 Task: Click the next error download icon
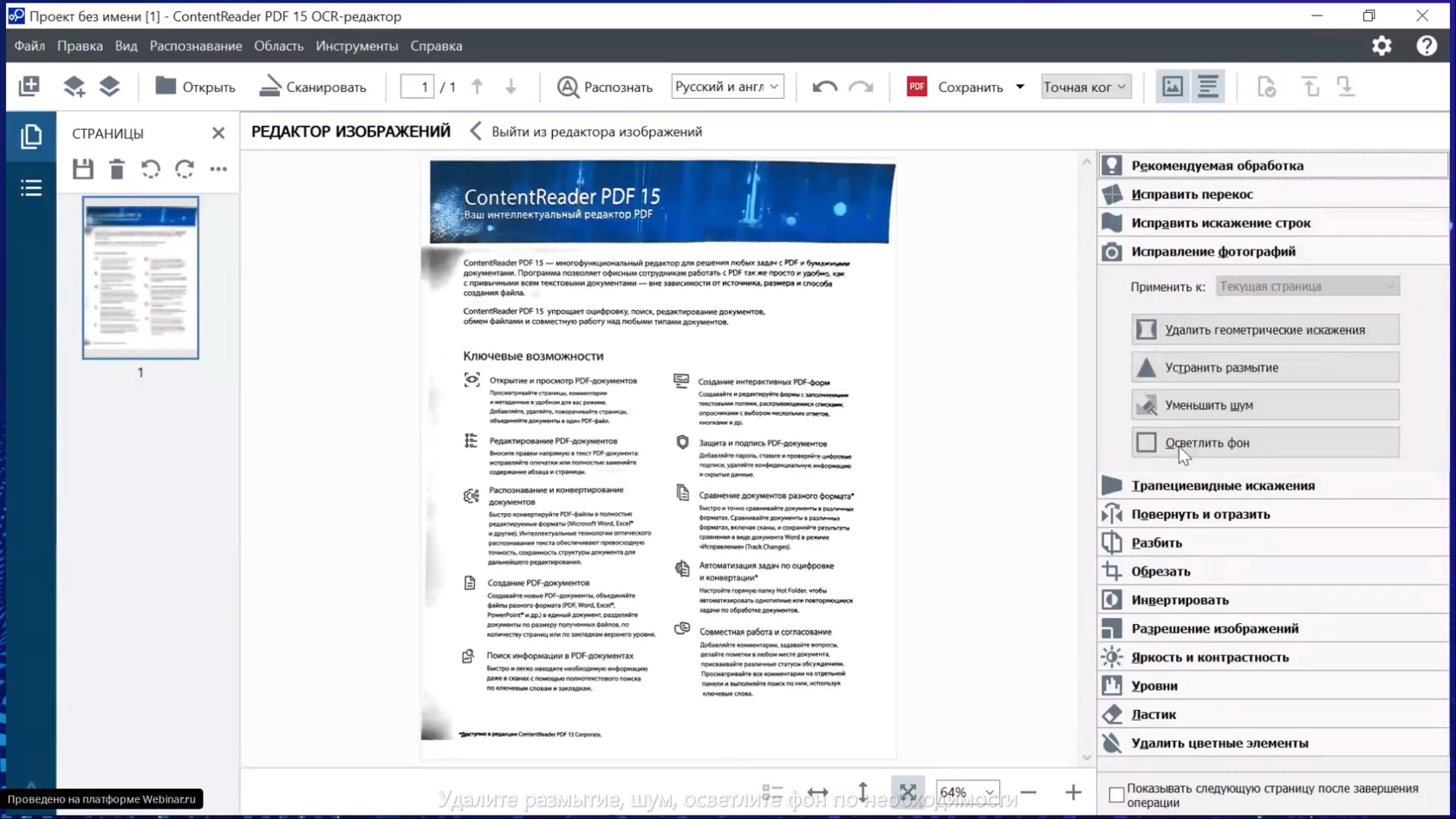(x=1345, y=87)
